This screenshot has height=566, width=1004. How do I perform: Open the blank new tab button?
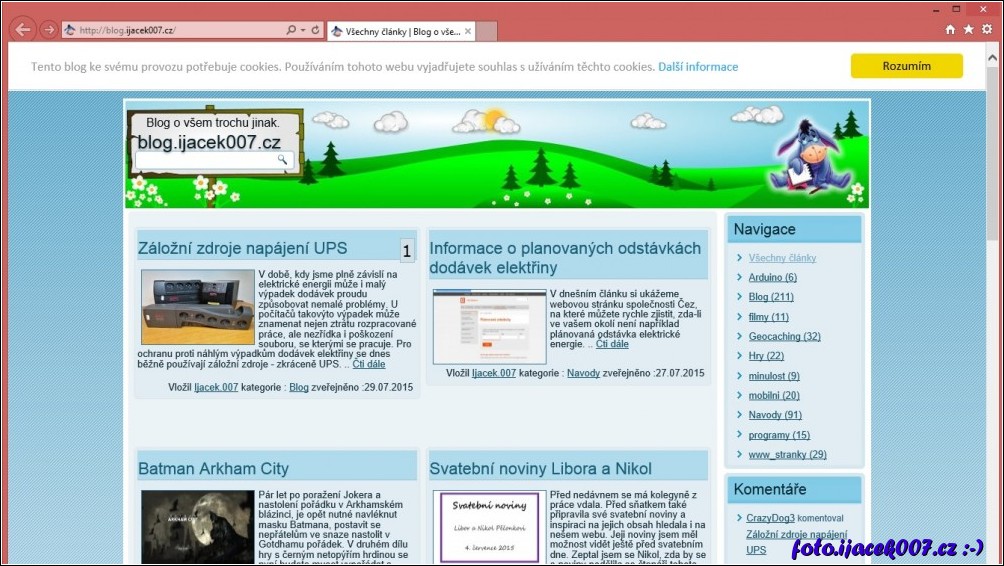coord(486,31)
